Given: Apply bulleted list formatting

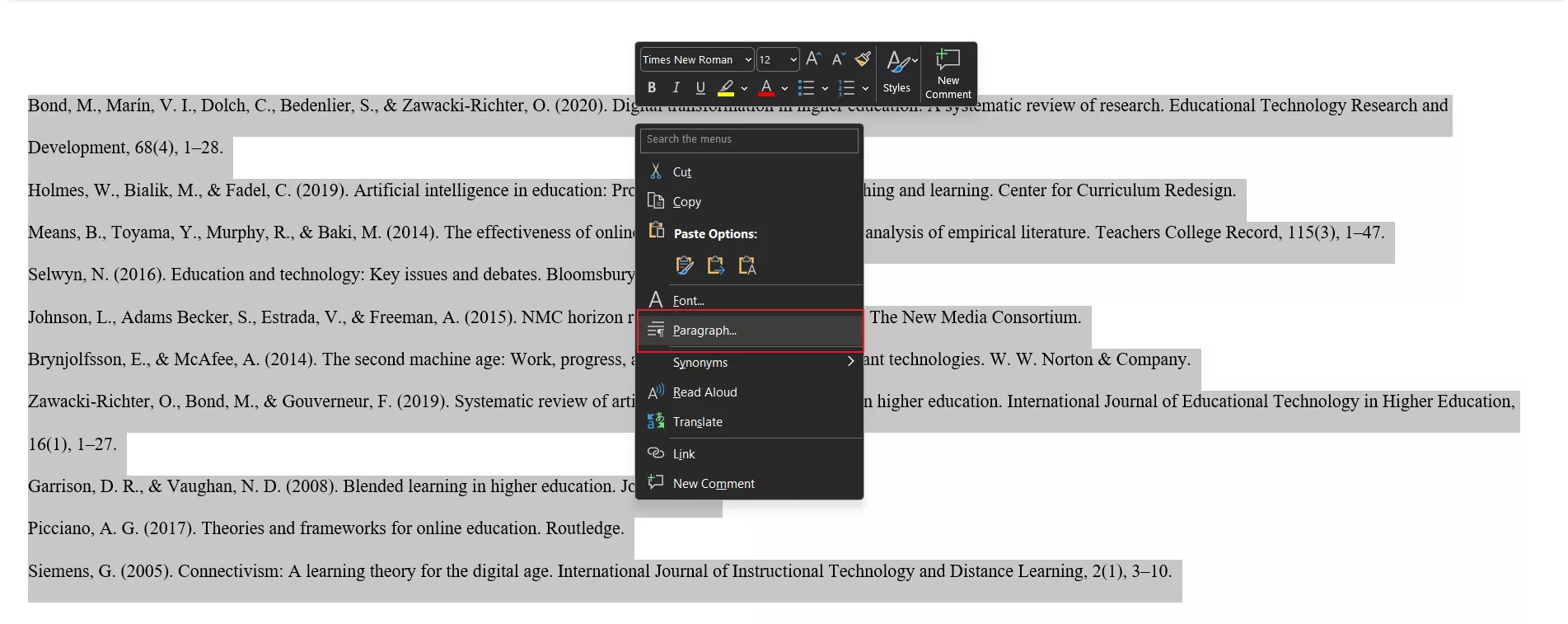Looking at the screenshot, I should click(806, 87).
